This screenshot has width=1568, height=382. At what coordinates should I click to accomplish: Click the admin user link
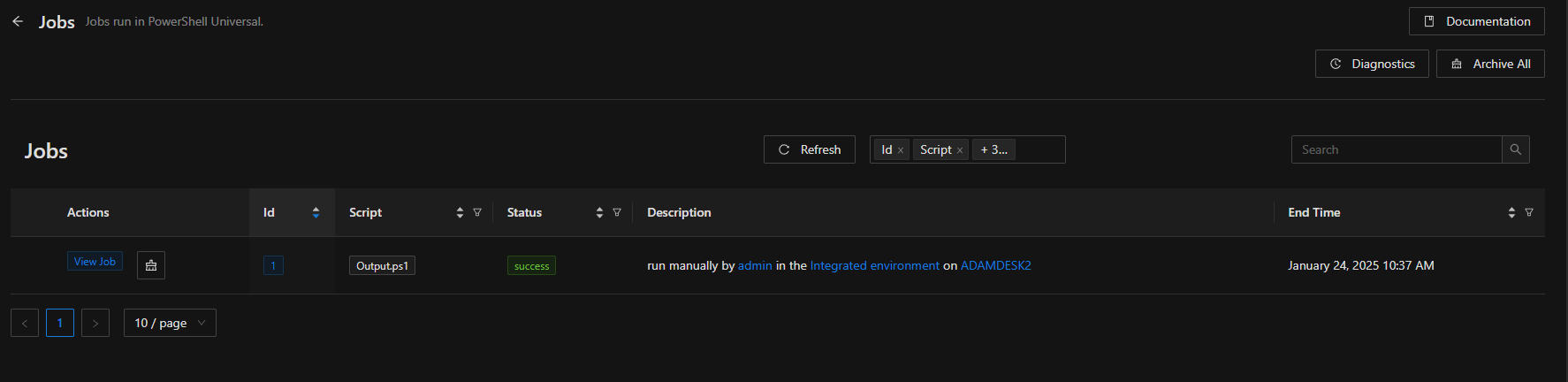pos(755,265)
